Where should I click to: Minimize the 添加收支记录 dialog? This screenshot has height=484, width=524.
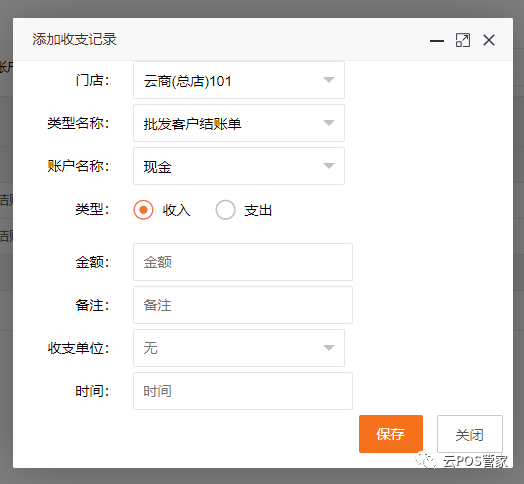click(x=436, y=41)
